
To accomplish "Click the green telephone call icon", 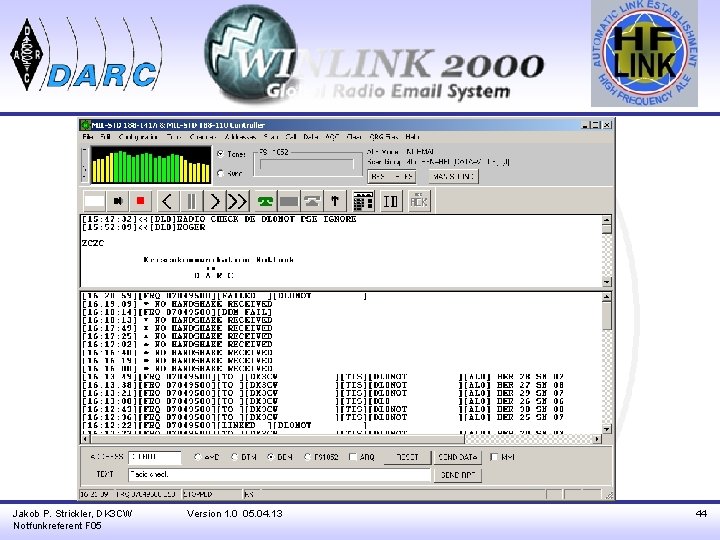I will click(x=265, y=201).
